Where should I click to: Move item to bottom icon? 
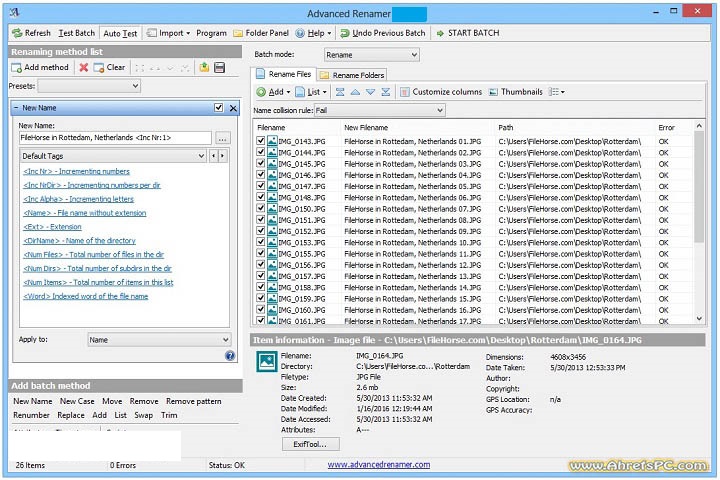coord(386,92)
